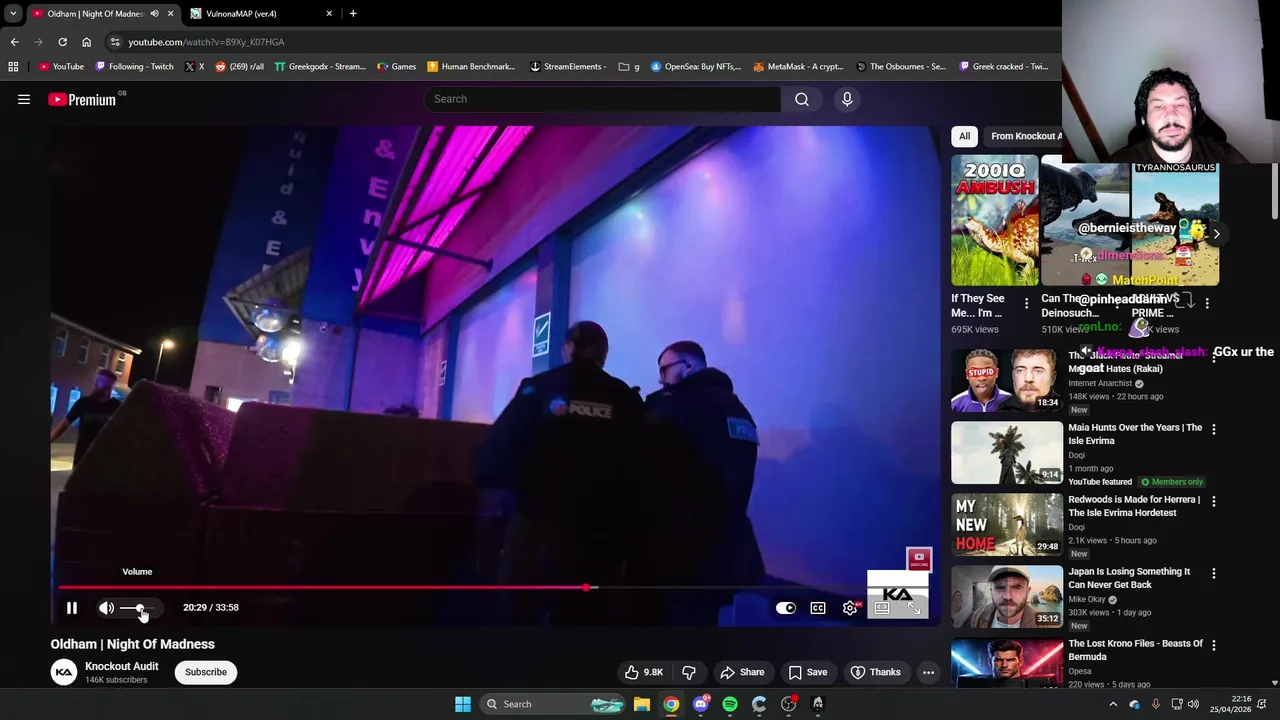This screenshot has height=720, width=1280.
Task: Click the YouTube search field
Action: click(x=603, y=99)
